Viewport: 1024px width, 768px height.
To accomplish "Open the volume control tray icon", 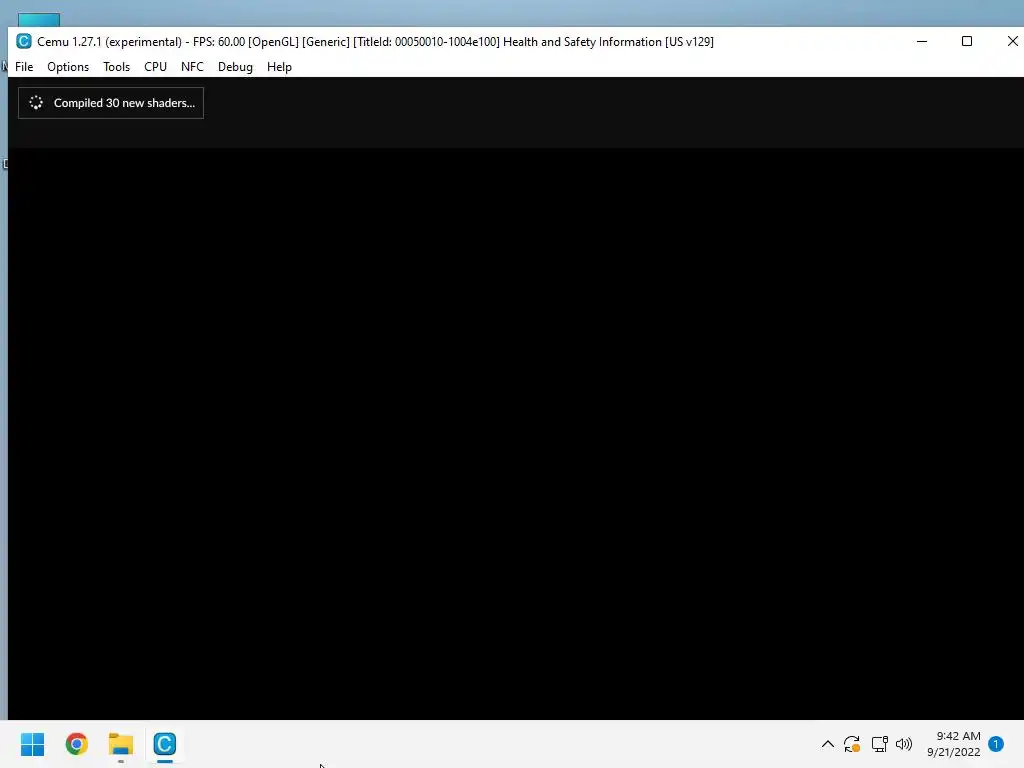I will (904, 744).
